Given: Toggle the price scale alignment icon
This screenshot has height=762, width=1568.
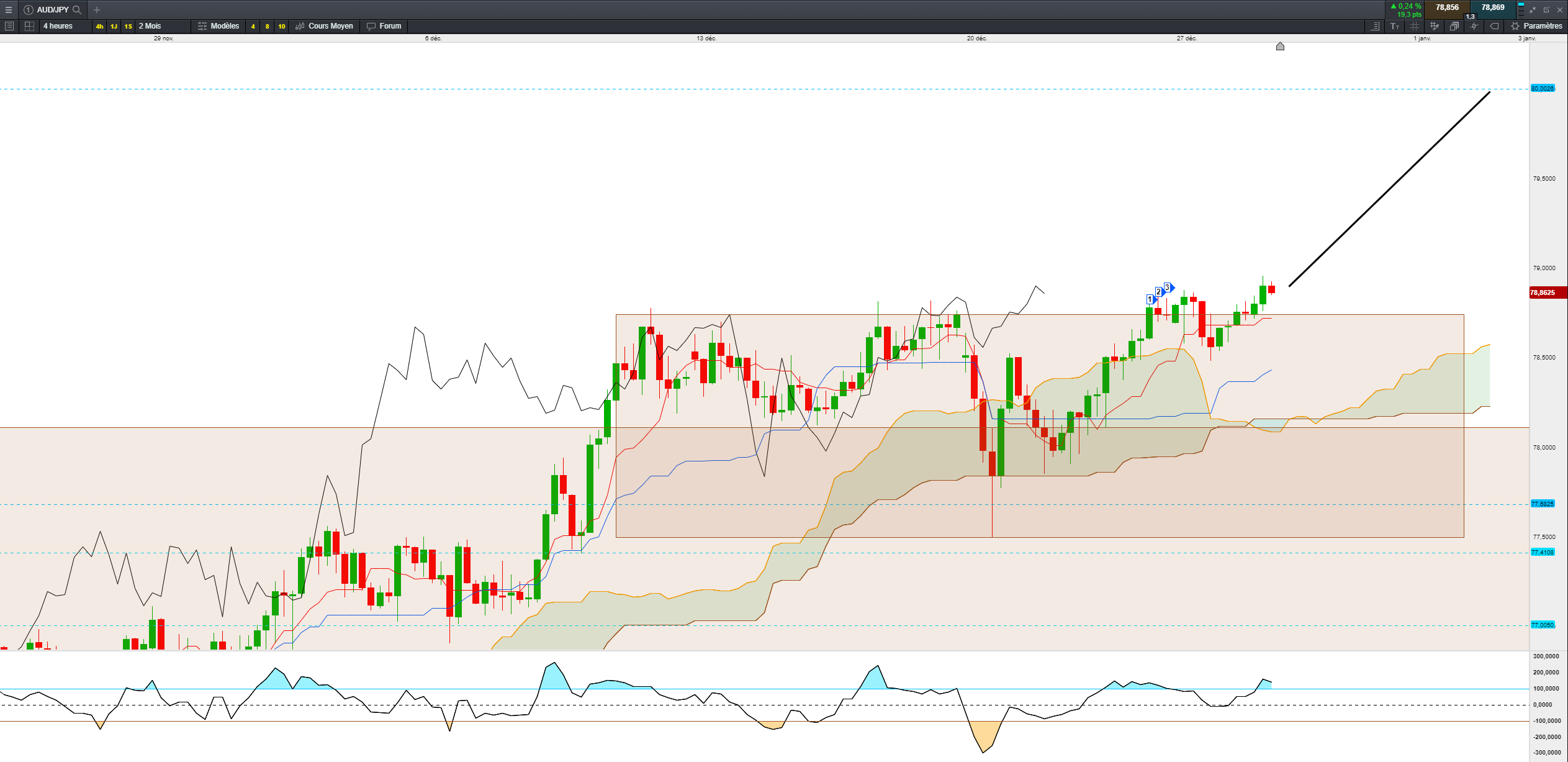Looking at the screenshot, I should [1376, 26].
